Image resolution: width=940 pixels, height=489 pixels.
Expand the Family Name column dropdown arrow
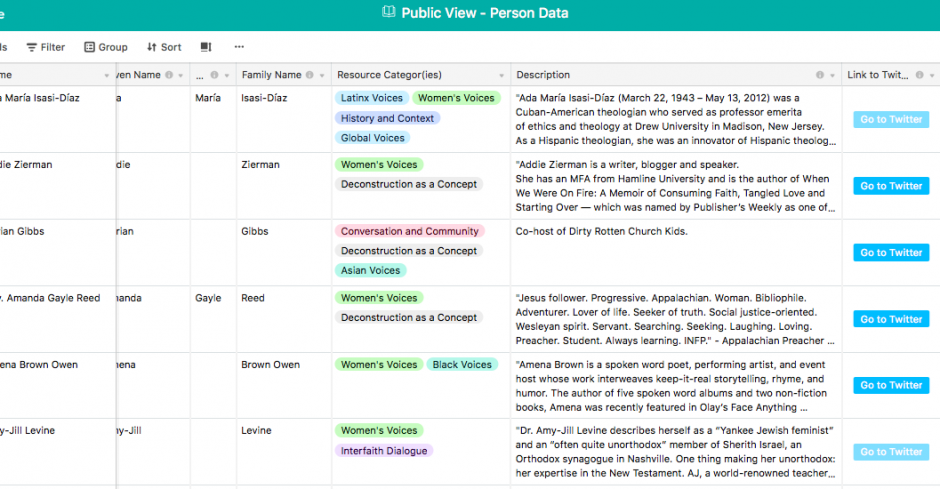click(322, 76)
